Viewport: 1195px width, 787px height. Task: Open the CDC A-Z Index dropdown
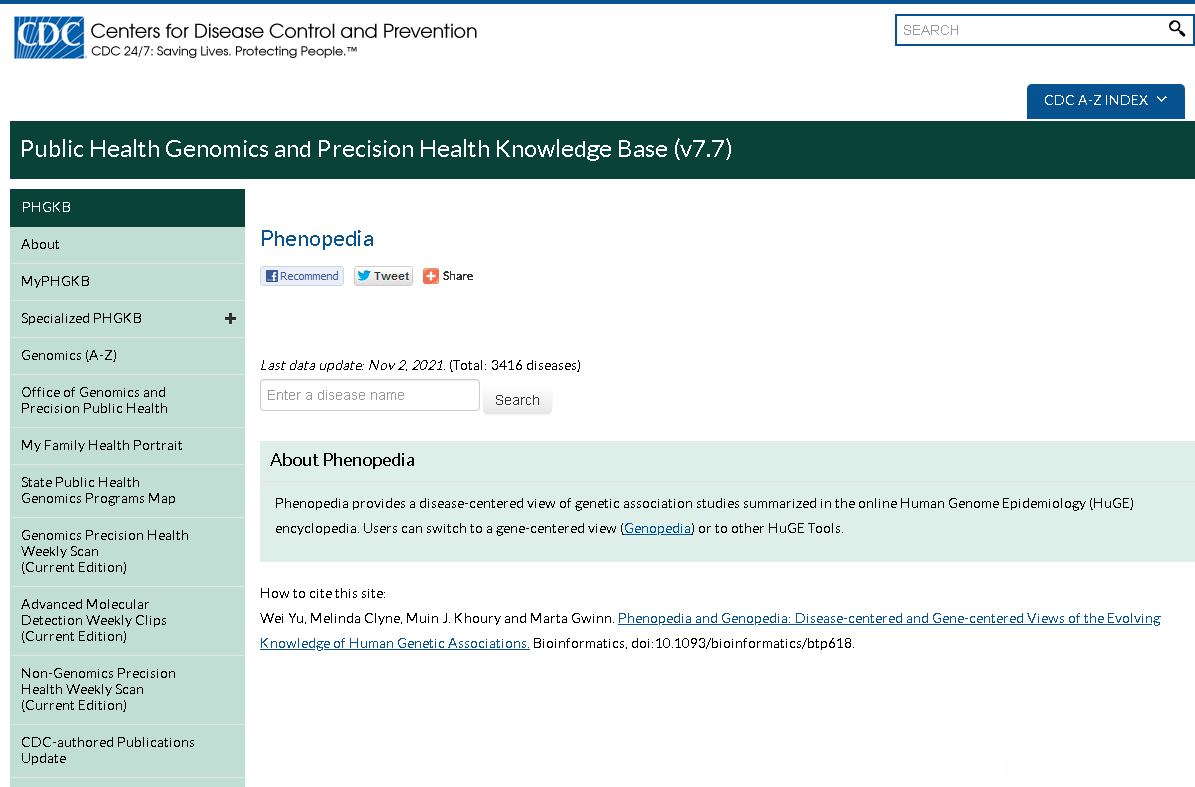1105,100
